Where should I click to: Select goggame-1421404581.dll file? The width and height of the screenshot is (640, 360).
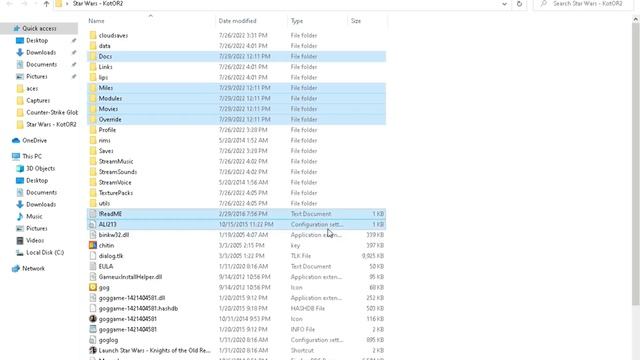(131, 298)
